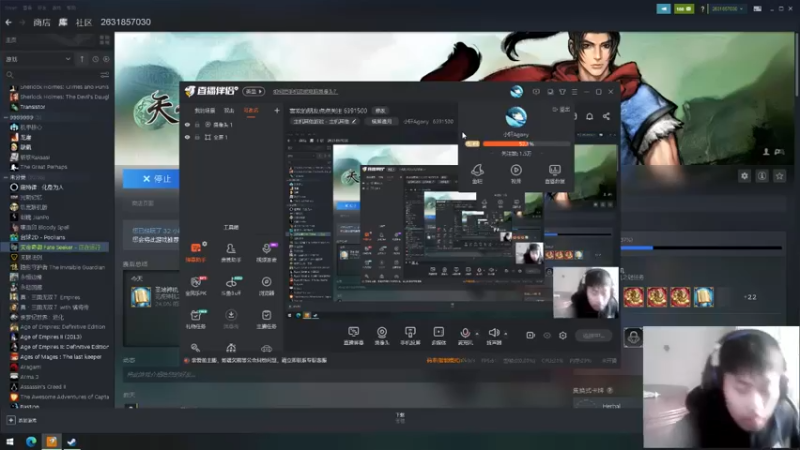Viewport: 800px width, 450px height.
Task: Open streaming settings gear icon
Action: (563, 335)
